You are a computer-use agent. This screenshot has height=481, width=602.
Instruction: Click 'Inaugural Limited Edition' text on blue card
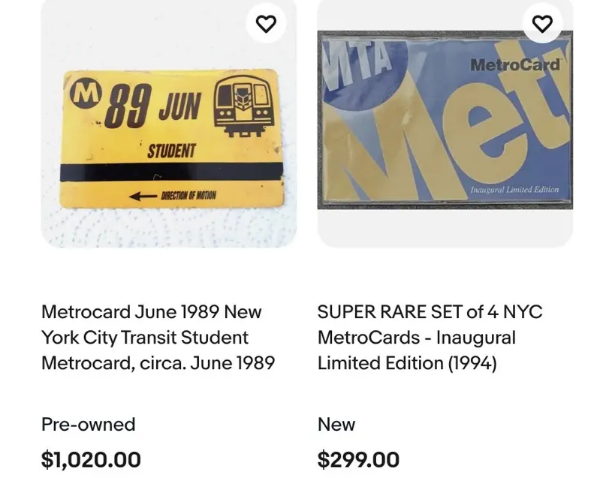pos(514,190)
